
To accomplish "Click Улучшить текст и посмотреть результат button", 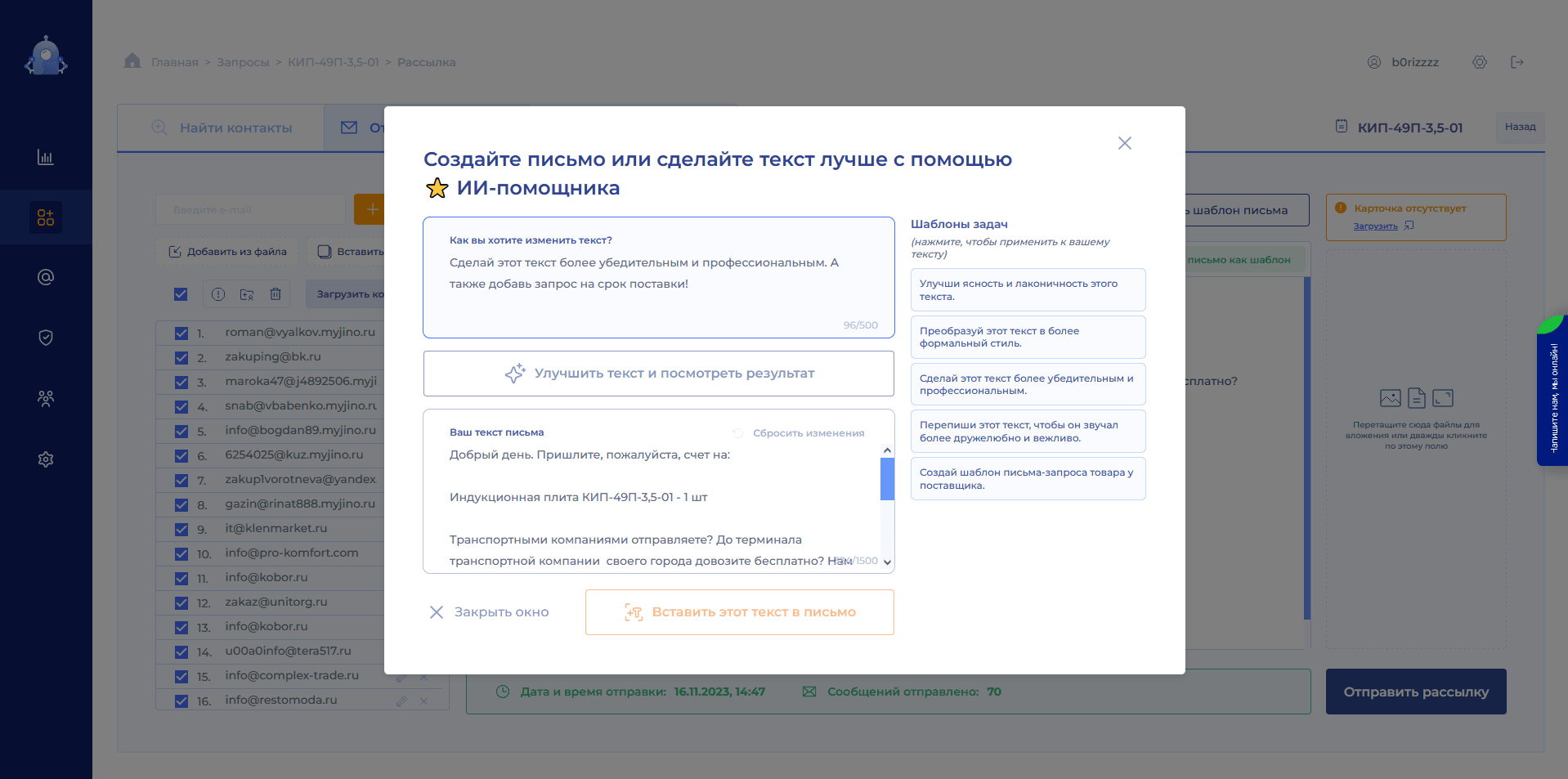I will 659,374.
